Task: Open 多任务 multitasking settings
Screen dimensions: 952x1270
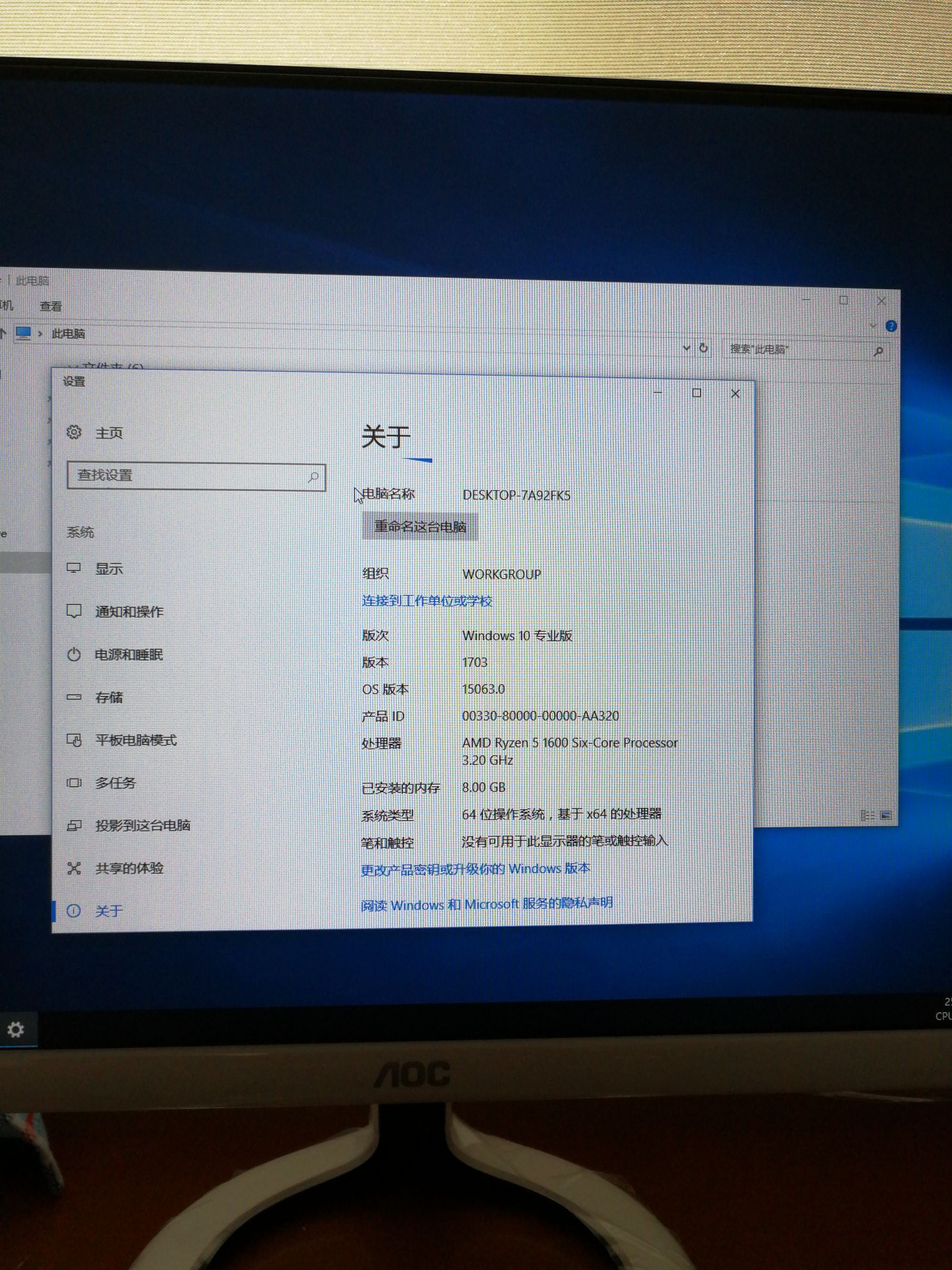Action: pyautogui.click(x=115, y=782)
